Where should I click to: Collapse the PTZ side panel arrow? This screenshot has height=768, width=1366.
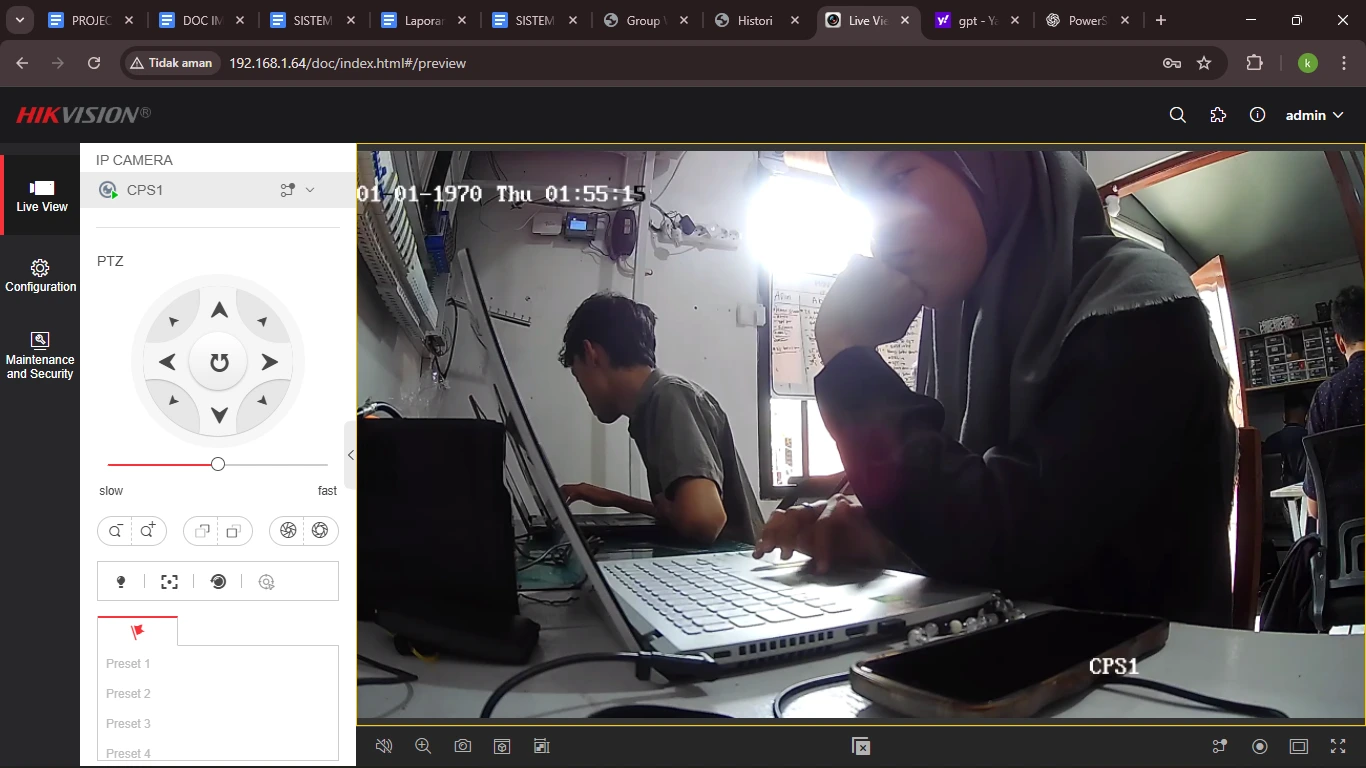point(350,455)
